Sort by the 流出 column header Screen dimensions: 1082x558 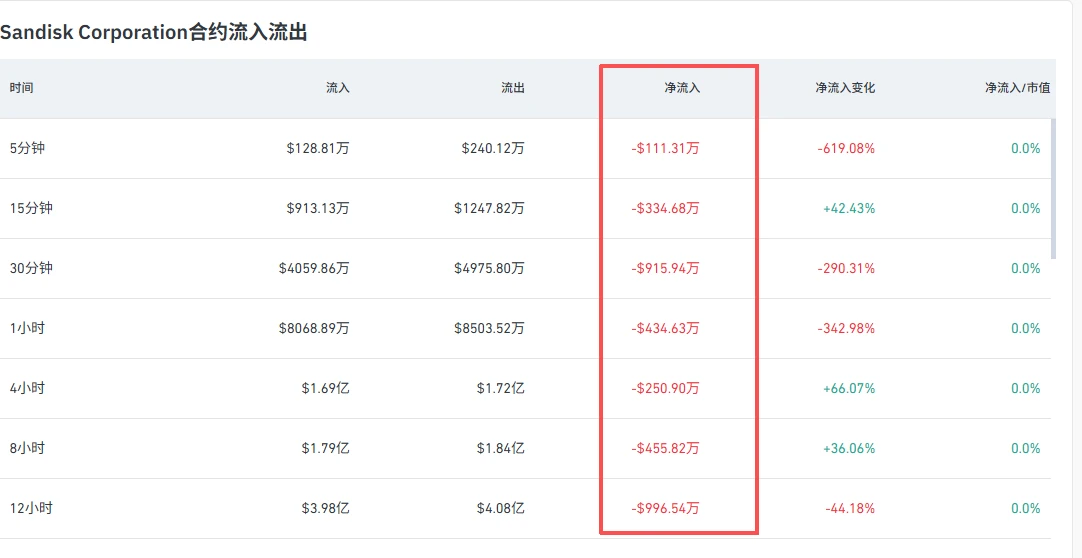click(513, 88)
